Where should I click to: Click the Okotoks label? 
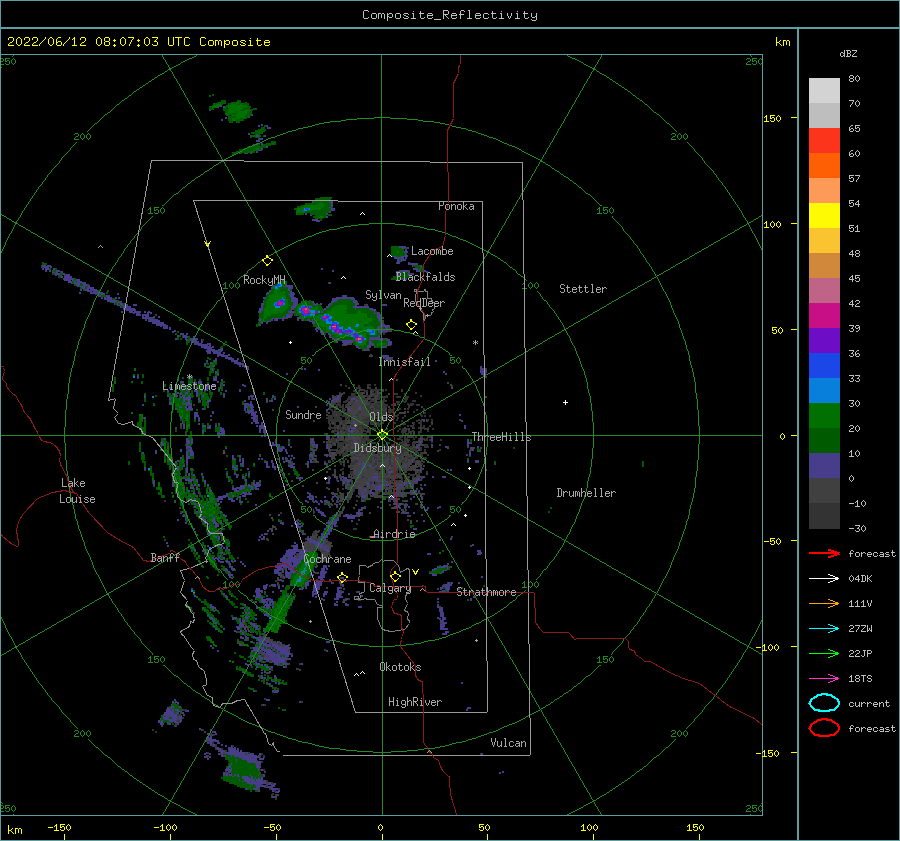coord(401,667)
